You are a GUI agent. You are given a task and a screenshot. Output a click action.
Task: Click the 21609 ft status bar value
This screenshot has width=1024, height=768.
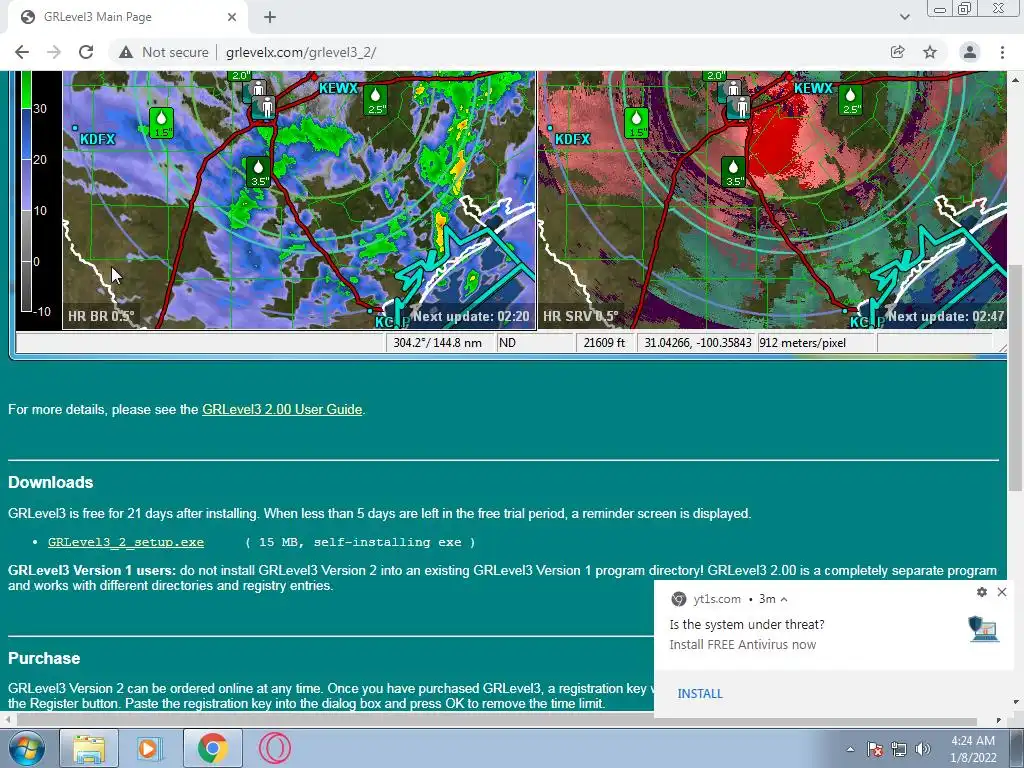(604, 343)
